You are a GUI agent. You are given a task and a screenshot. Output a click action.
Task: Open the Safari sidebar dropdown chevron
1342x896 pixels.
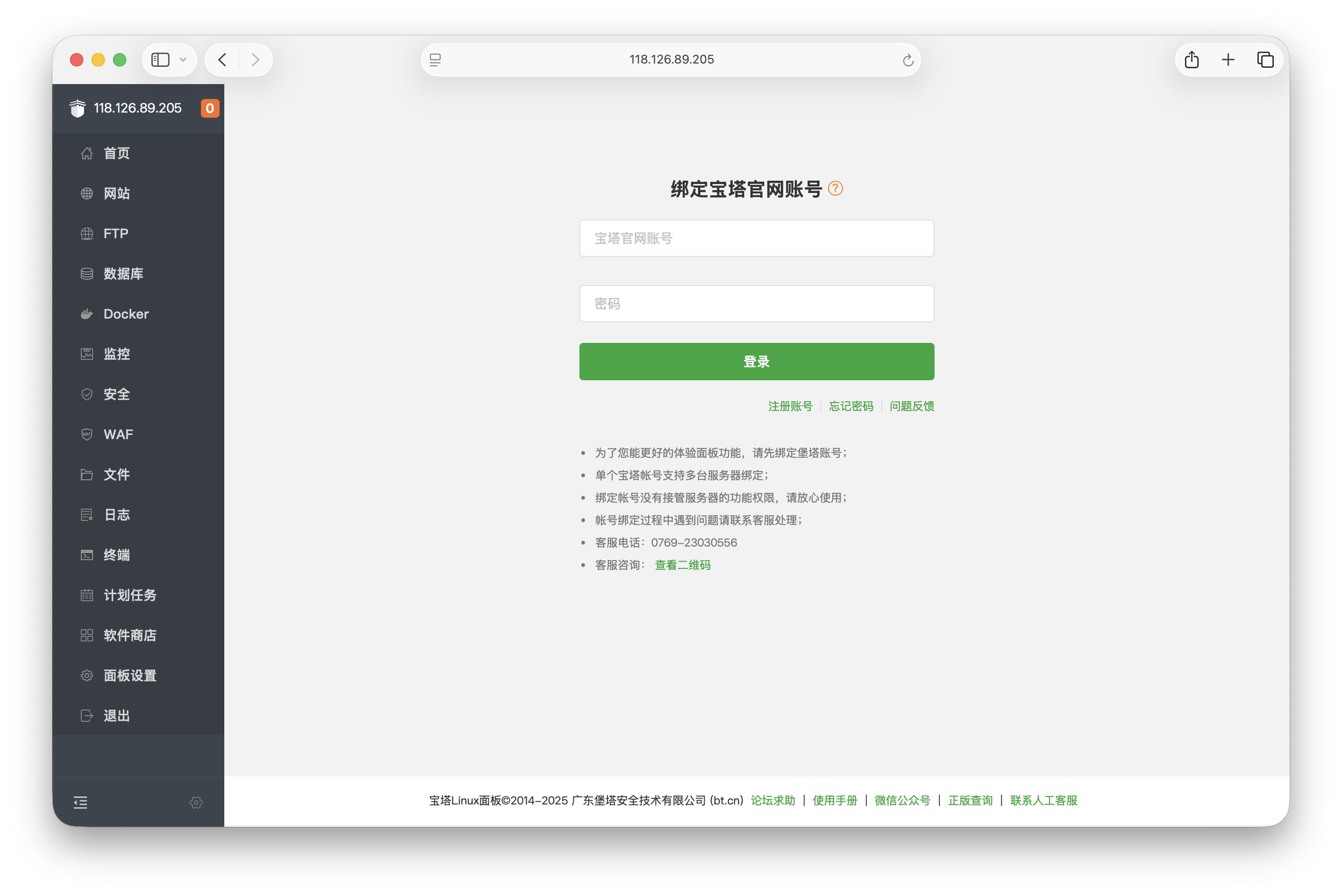(183, 59)
